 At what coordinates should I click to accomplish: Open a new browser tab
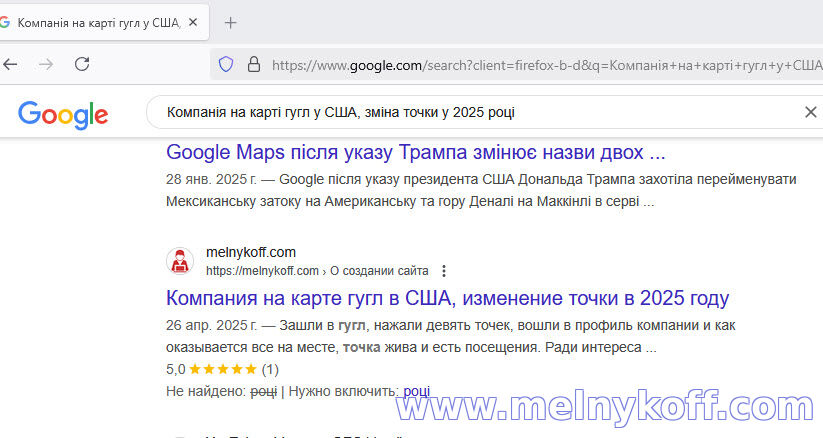230,23
